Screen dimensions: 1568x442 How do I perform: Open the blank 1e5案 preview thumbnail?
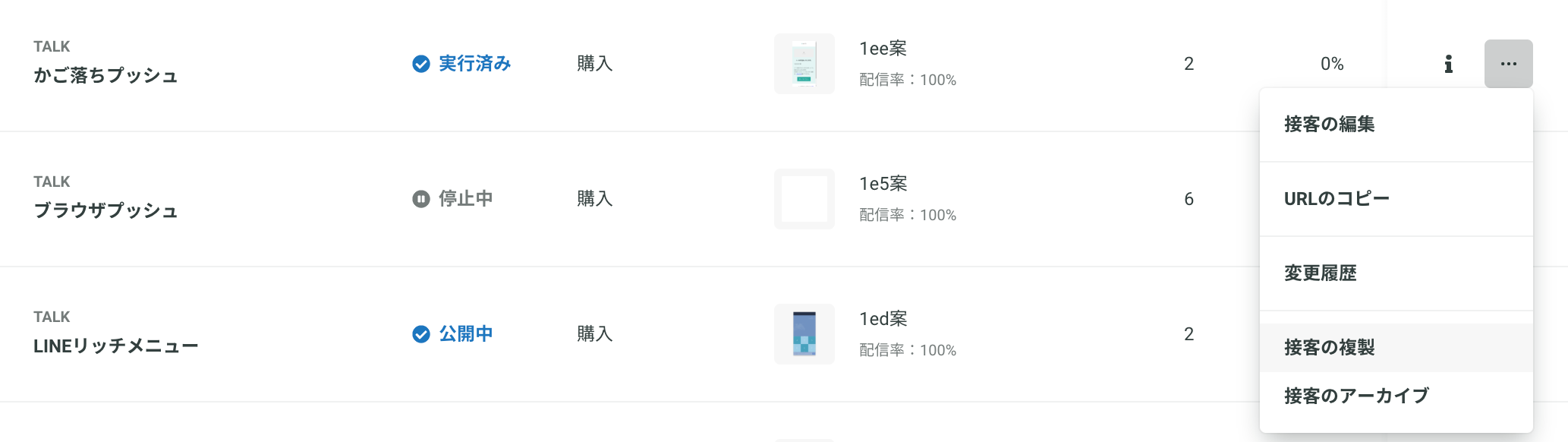[x=804, y=199]
